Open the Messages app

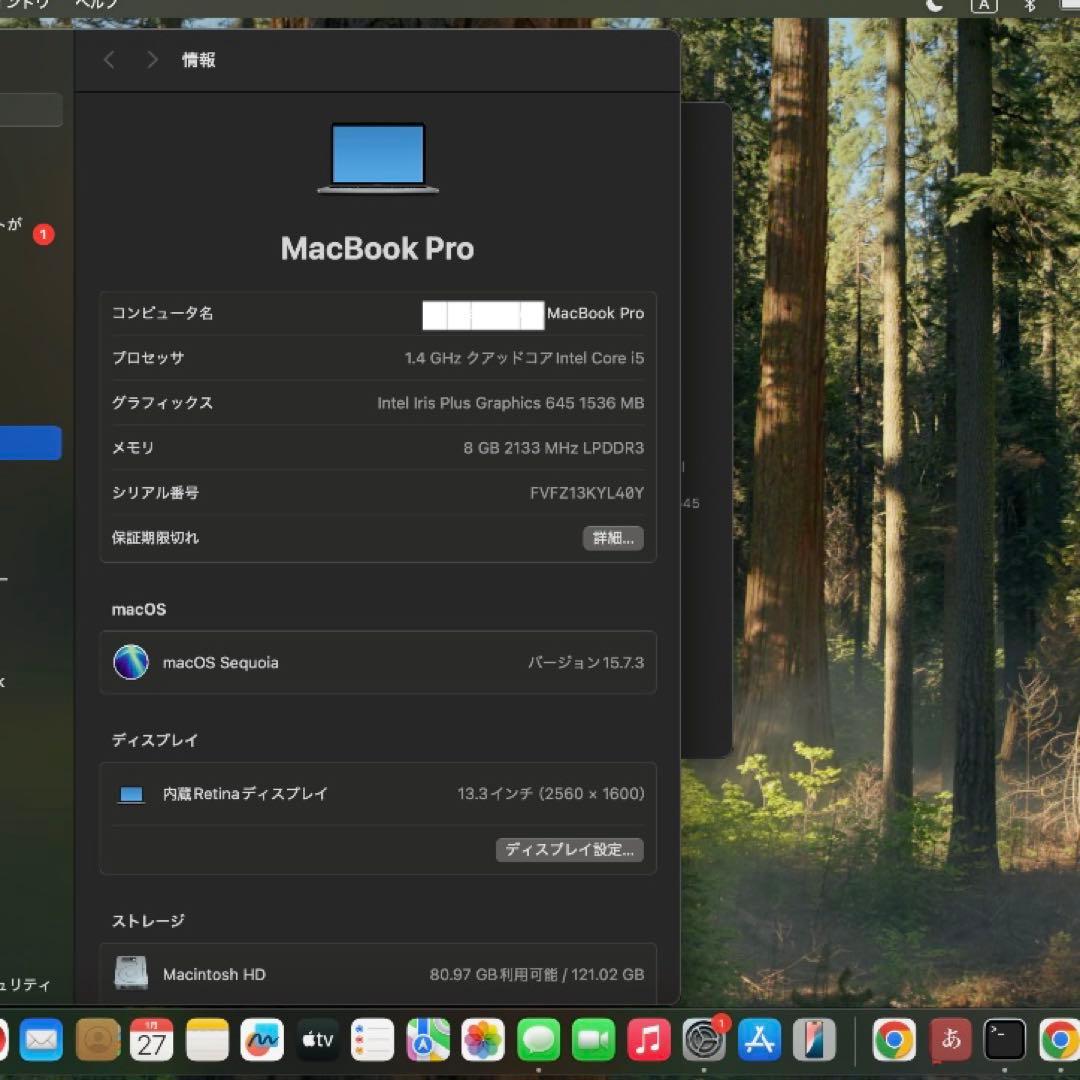(x=538, y=1040)
